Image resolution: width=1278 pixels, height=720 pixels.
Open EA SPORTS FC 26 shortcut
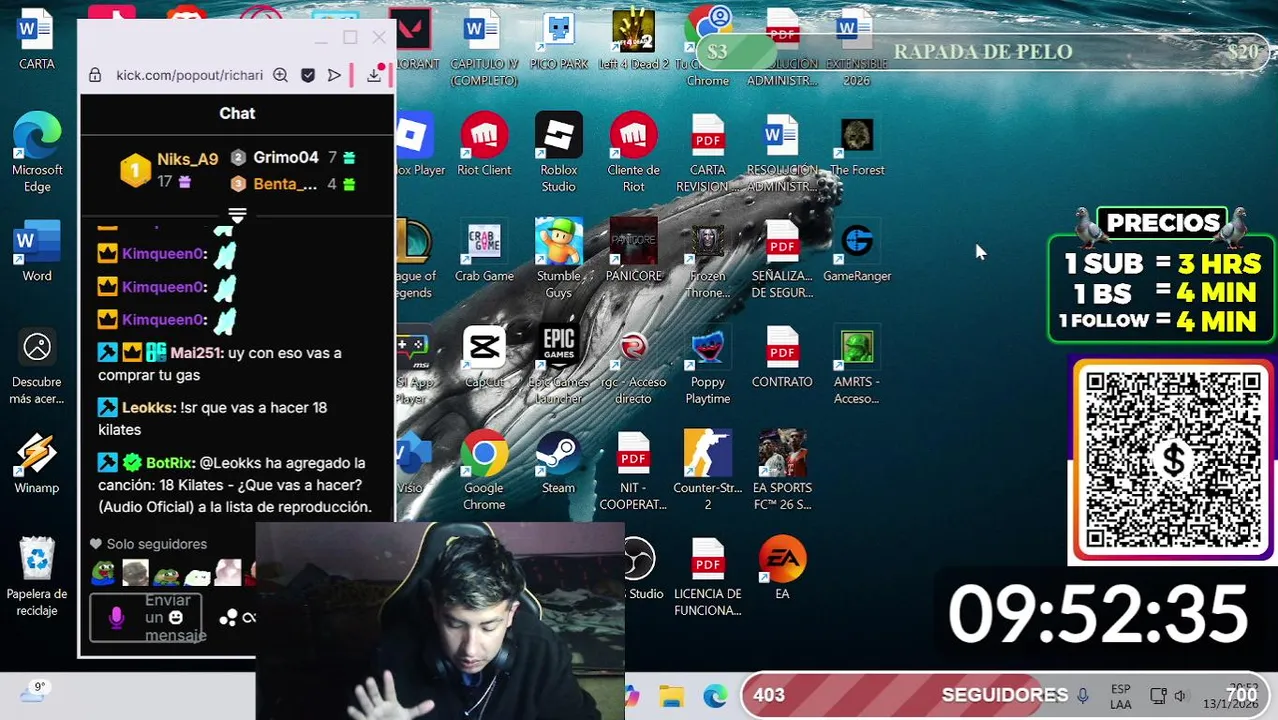tap(782, 470)
